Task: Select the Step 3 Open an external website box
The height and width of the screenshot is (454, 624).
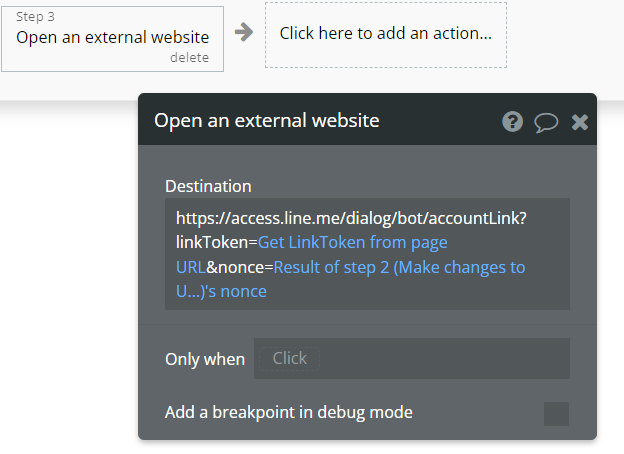Action: 113,39
